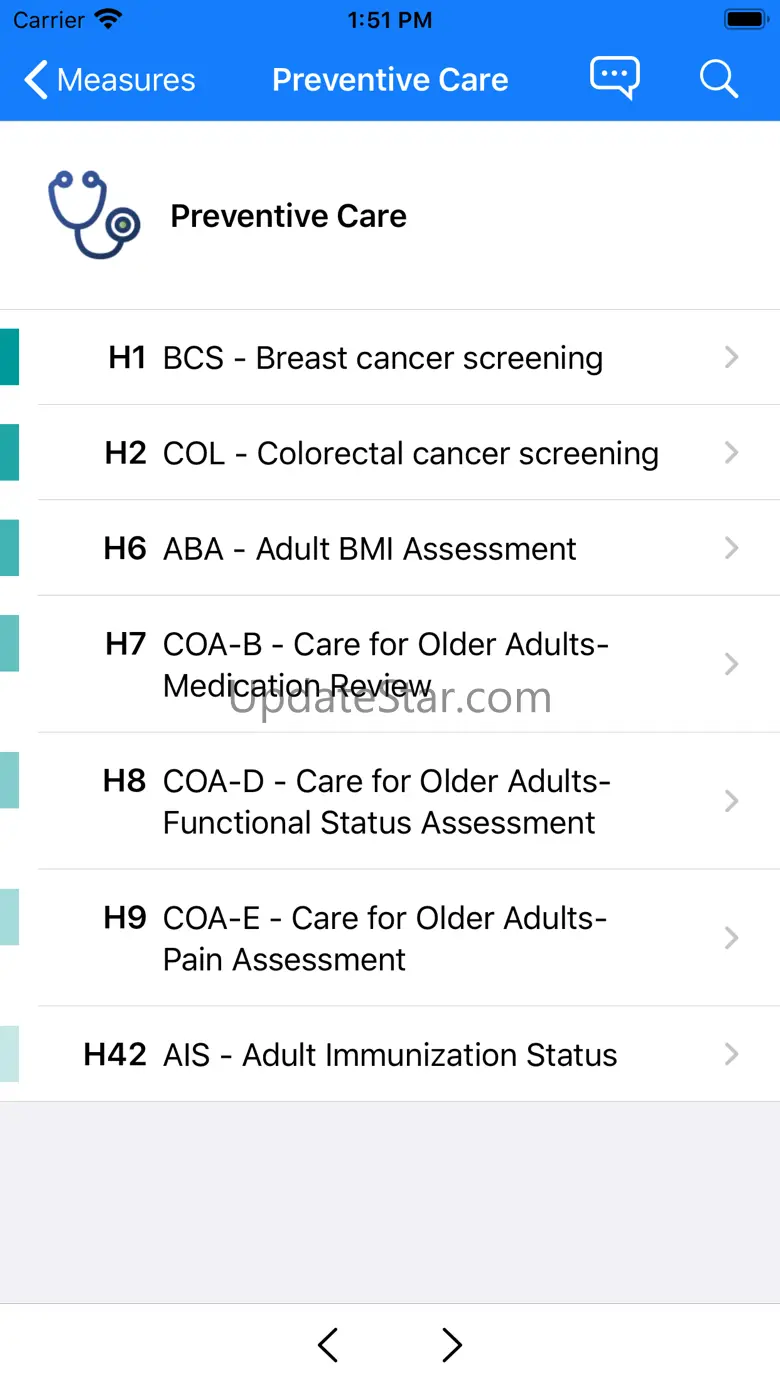Tap the stethoscope Preventive Care icon
This screenshot has height=1387, width=780.
coord(94,214)
